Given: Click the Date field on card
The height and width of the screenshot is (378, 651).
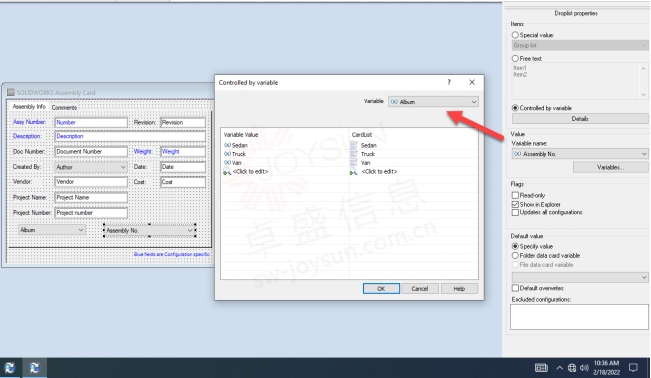Looking at the screenshot, I should pyautogui.click(x=183, y=167).
